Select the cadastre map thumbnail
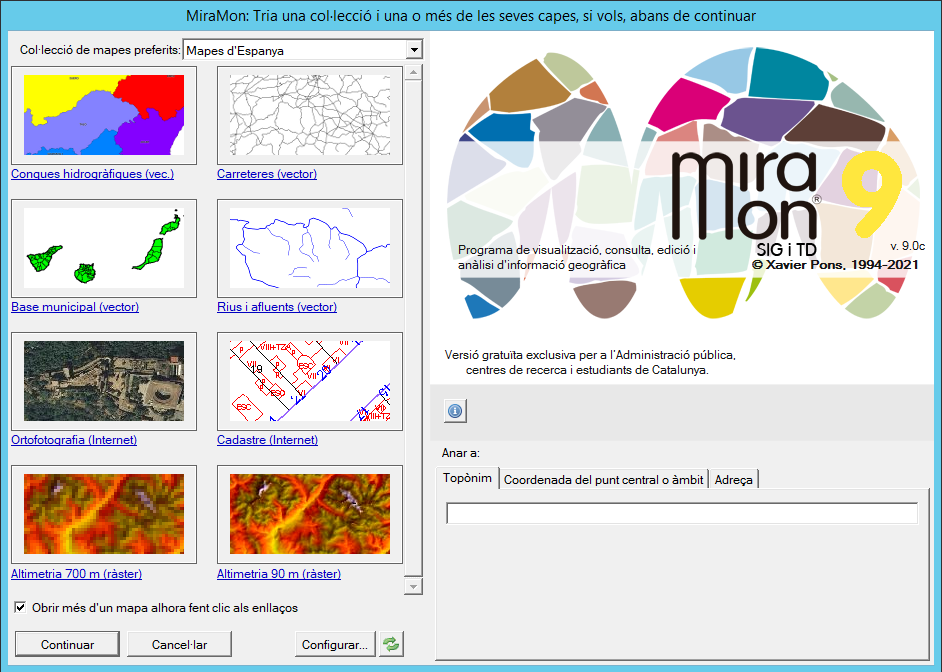The width and height of the screenshot is (942, 672). 310,381
